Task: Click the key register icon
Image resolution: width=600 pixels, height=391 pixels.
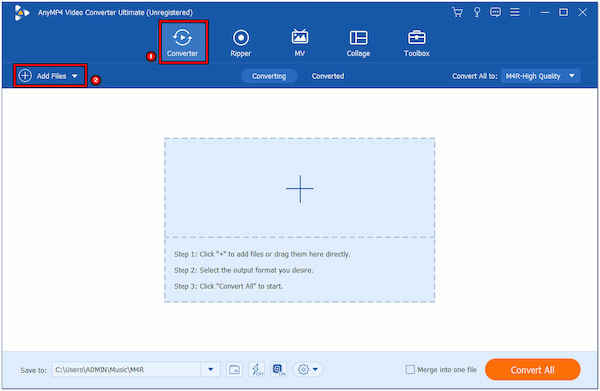Action: coord(477,12)
